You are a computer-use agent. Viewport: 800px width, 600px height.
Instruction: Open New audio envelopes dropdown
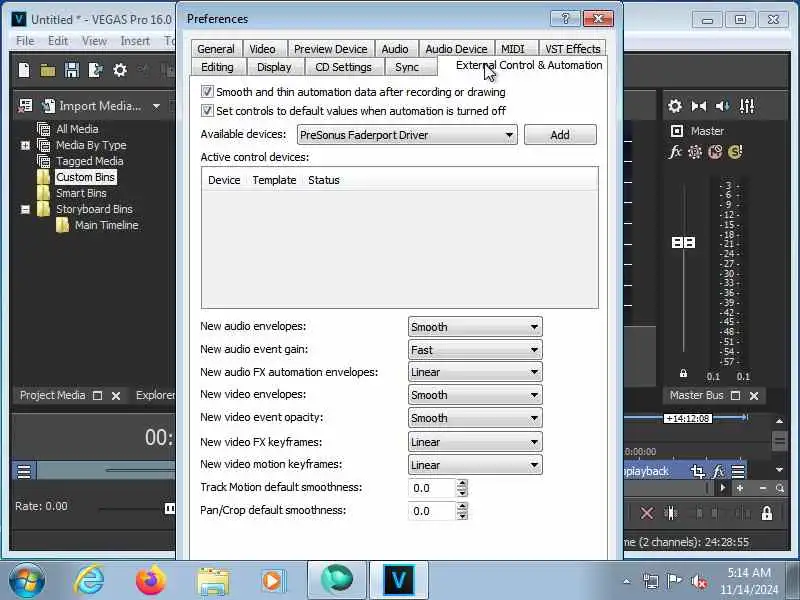[x=475, y=327]
